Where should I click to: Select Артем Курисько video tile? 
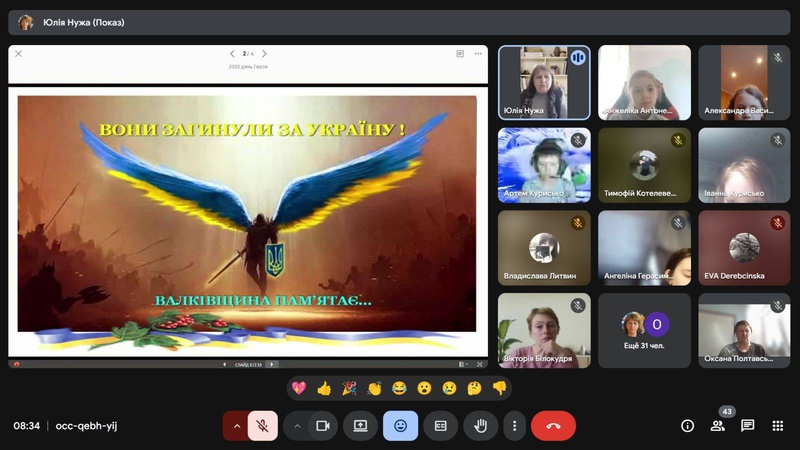click(544, 165)
